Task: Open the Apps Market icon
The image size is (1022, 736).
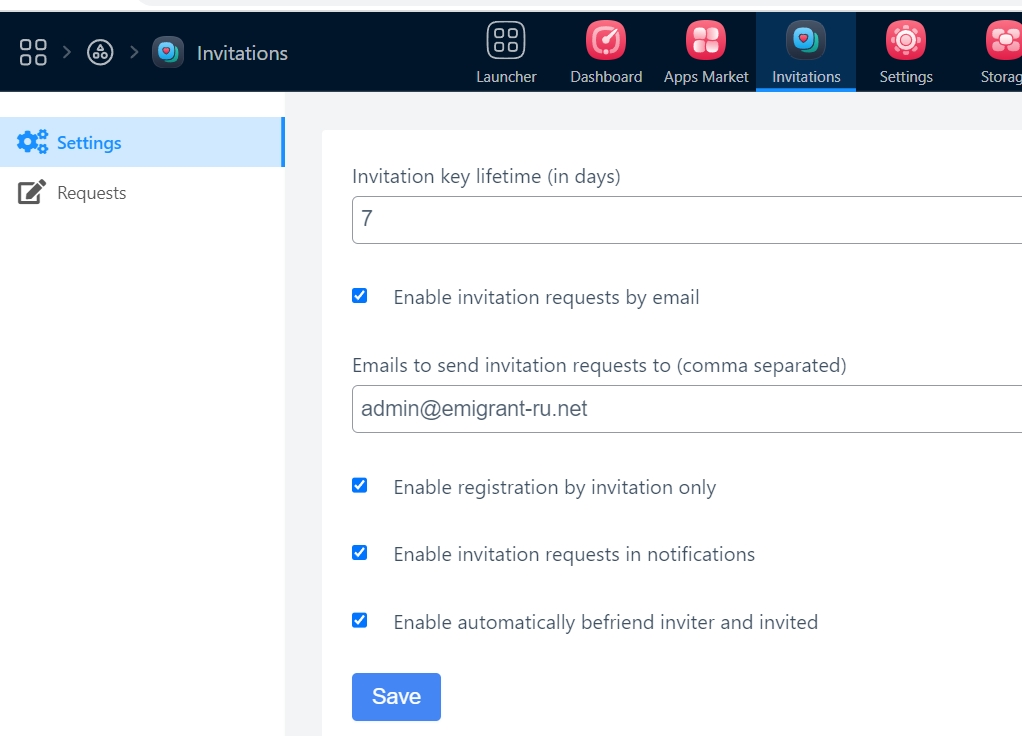Action: coord(706,41)
